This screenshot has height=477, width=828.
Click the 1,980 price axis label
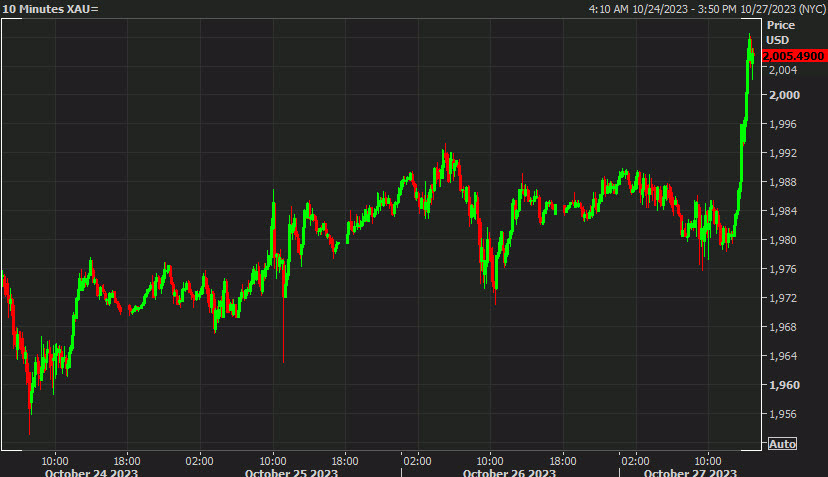(x=784, y=240)
